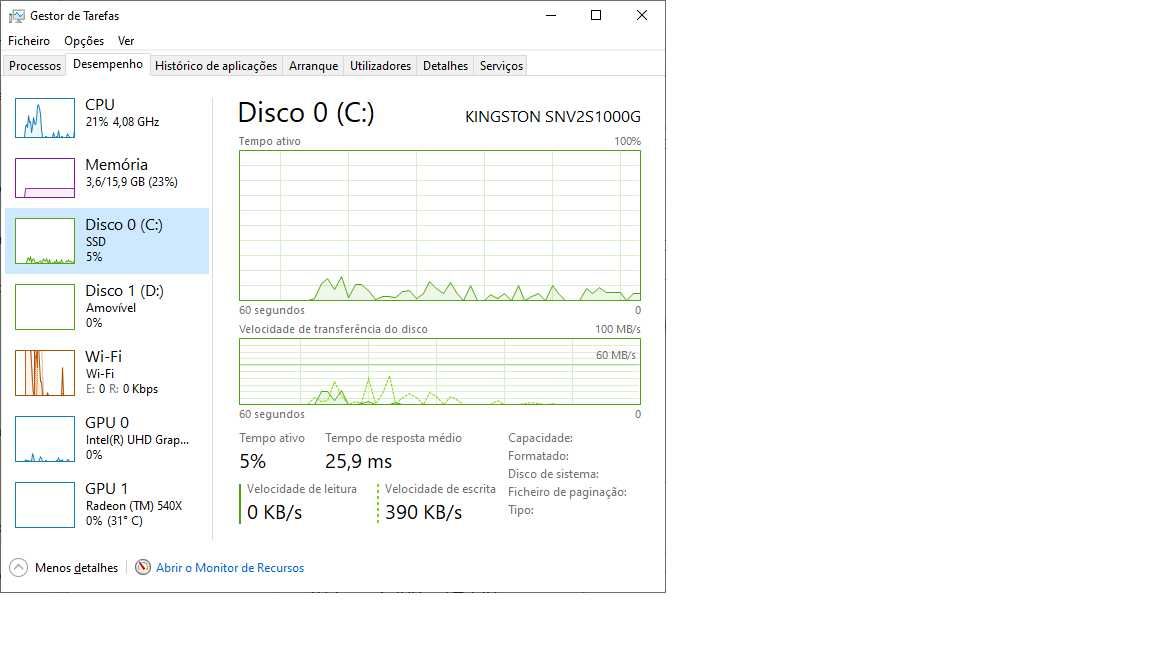Maximize the Gestor de Tarefas window
The image size is (1152, 648).
point(596,15)
